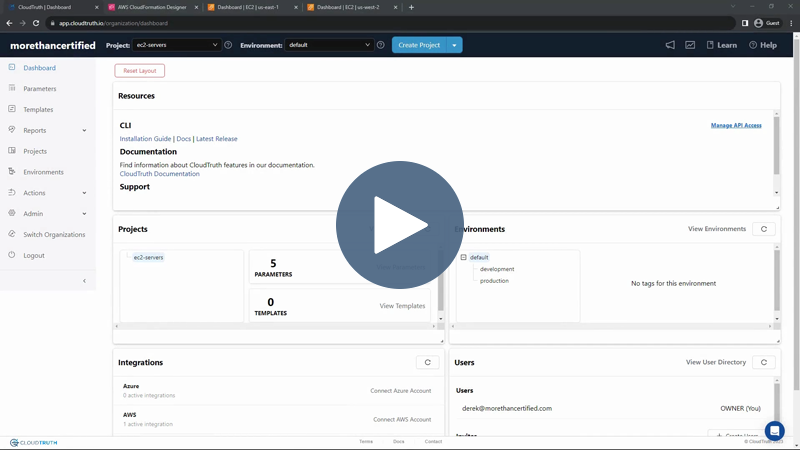800x450 pixels.
Task: Click Connect Azure Account
Action: [401, 391]
